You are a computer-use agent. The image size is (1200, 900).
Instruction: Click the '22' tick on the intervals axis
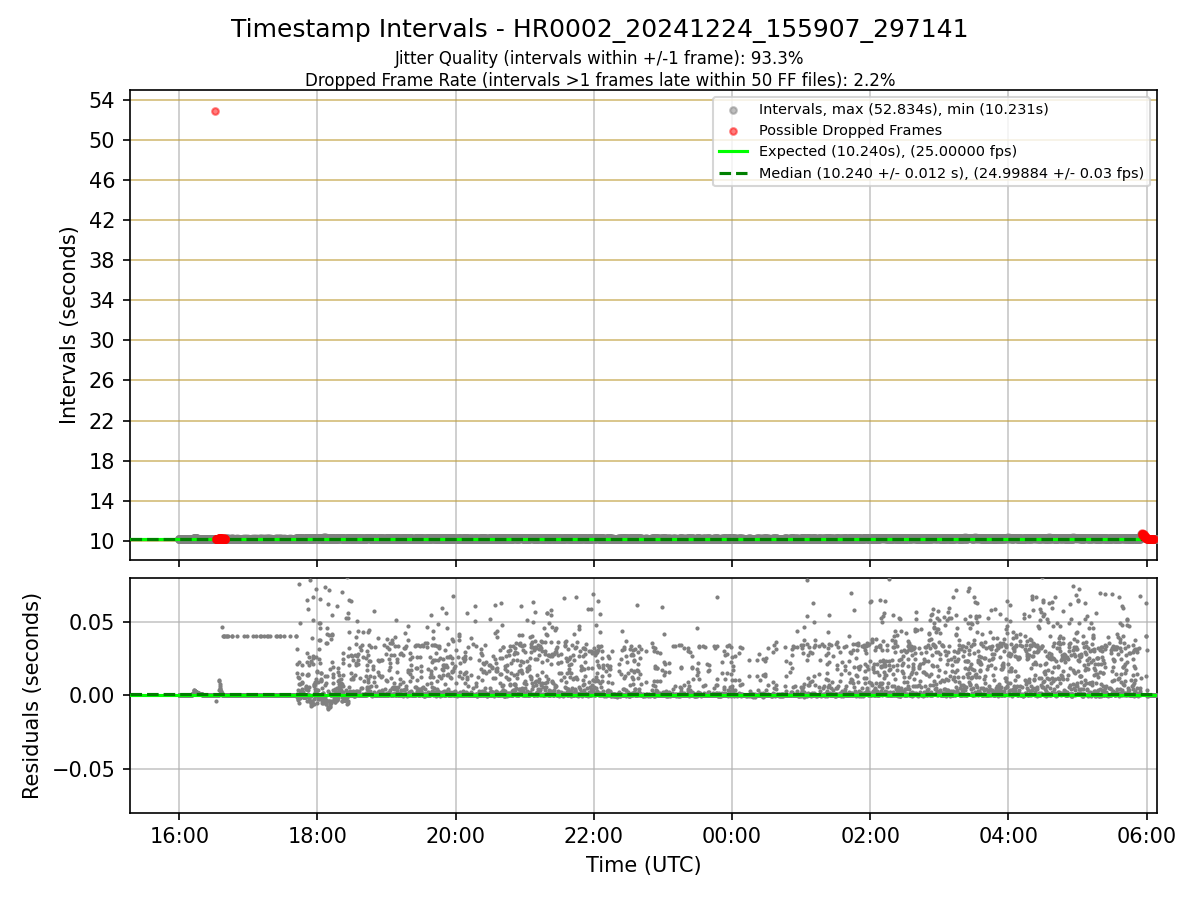tap(104, 421)
